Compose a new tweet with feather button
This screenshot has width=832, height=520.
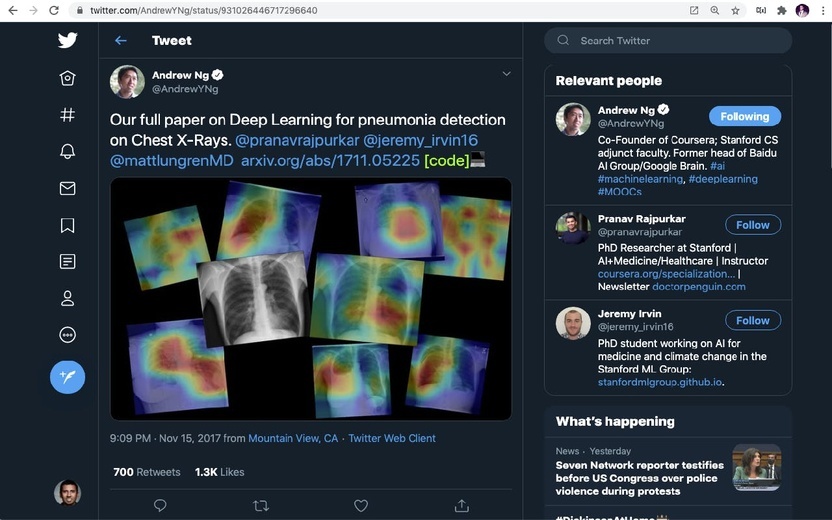(x=67, y=377)
